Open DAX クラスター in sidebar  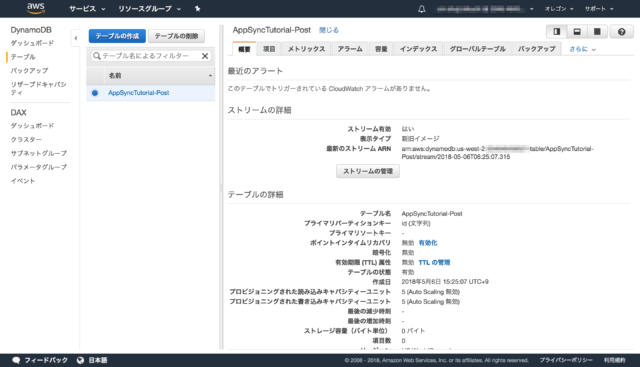26,140
